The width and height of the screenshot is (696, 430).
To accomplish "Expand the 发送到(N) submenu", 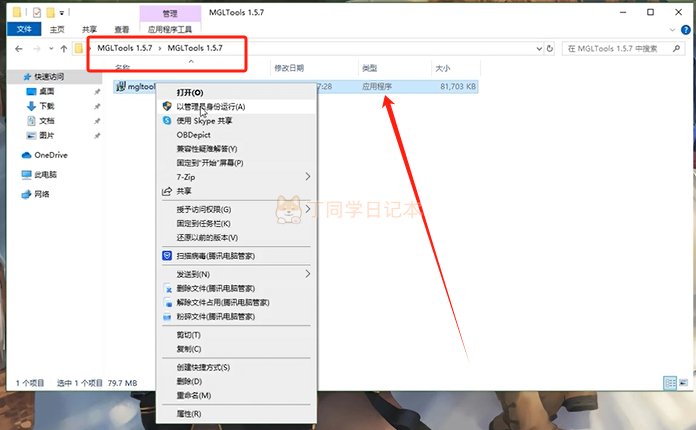I will point(237,274).
